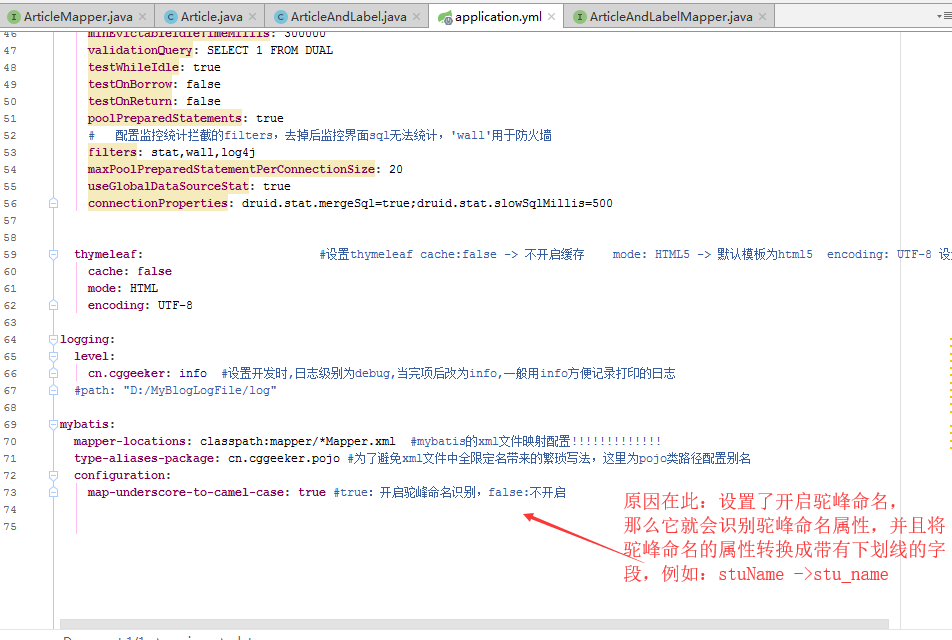Click the useGlobalDataSourceStat key
952x640 pixels.
click(168, 186)
